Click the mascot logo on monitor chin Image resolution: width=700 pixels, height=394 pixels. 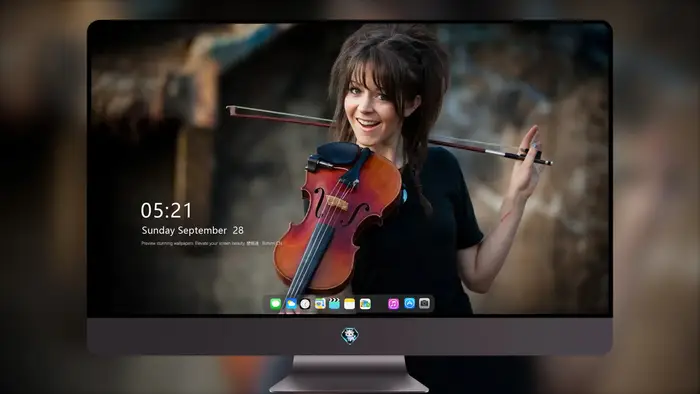[x=350, y=336]
